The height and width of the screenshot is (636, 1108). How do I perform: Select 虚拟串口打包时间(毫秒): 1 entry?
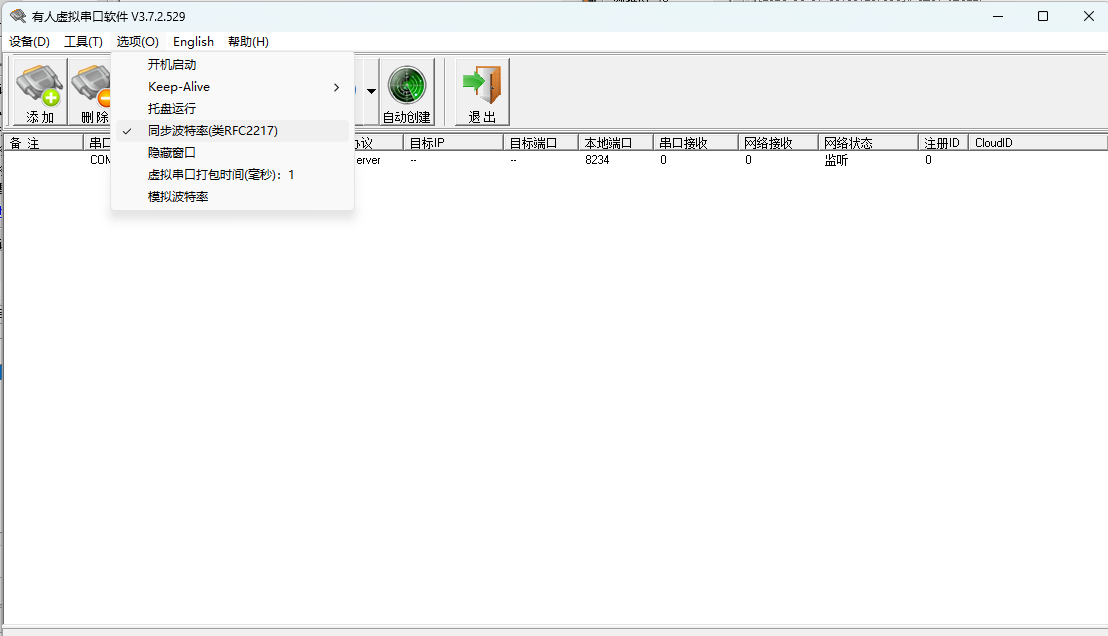click(232, 175)
